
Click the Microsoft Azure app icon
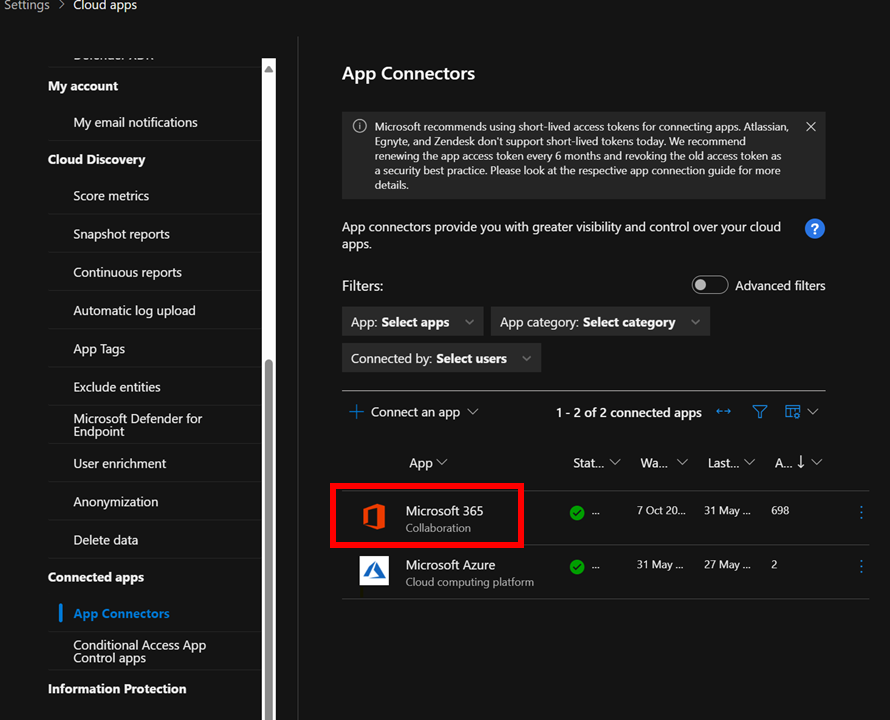click(373, 571)
